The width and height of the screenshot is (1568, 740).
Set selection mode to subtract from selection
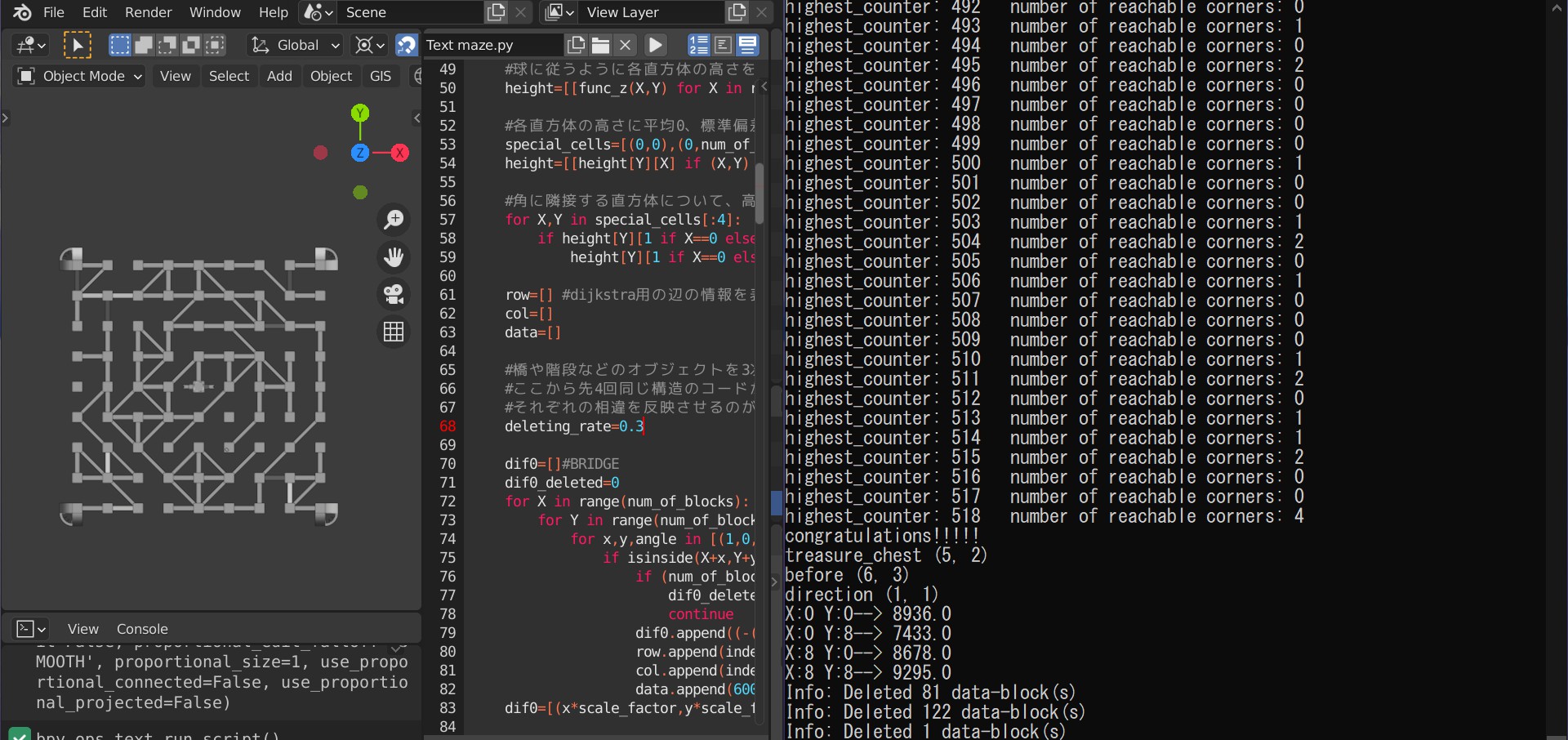167,45
